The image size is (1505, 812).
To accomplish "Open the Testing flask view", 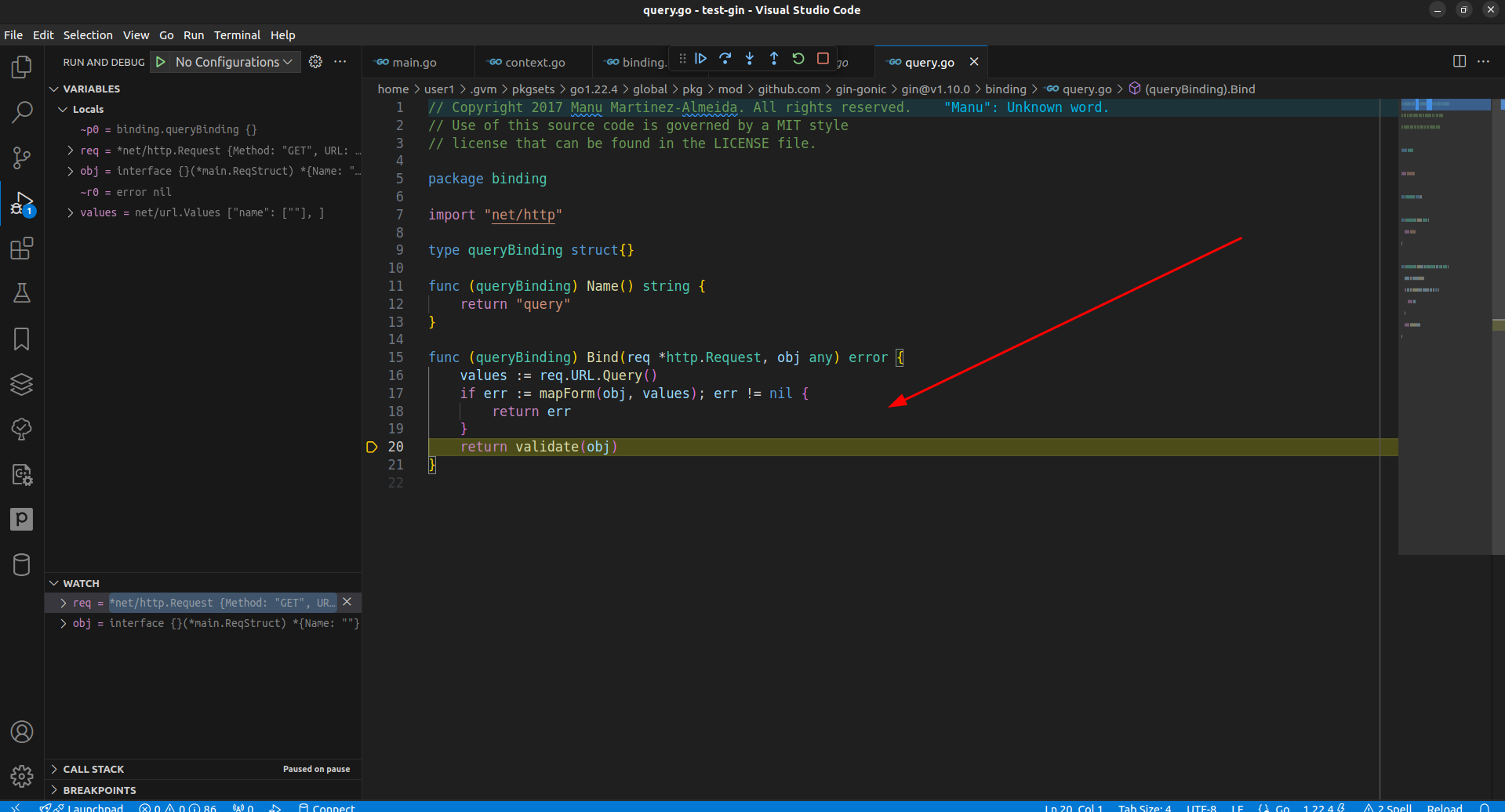I will [x=22, y=294].
